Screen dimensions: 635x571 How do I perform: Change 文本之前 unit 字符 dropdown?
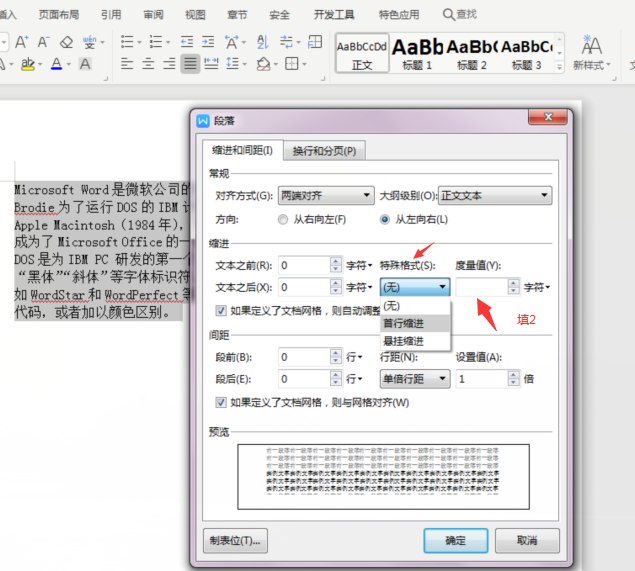point(359,265)
